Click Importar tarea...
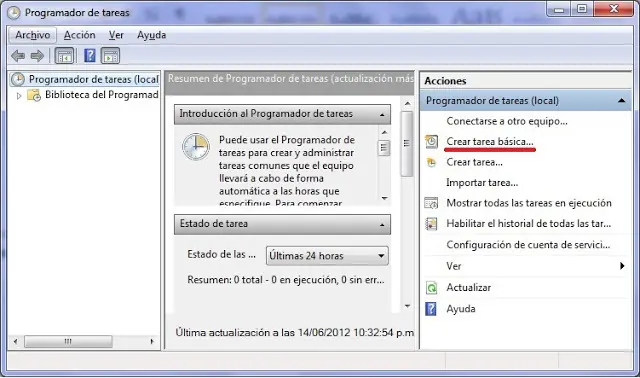This screenshot has width=640, height=378. [x=482, y=182]
